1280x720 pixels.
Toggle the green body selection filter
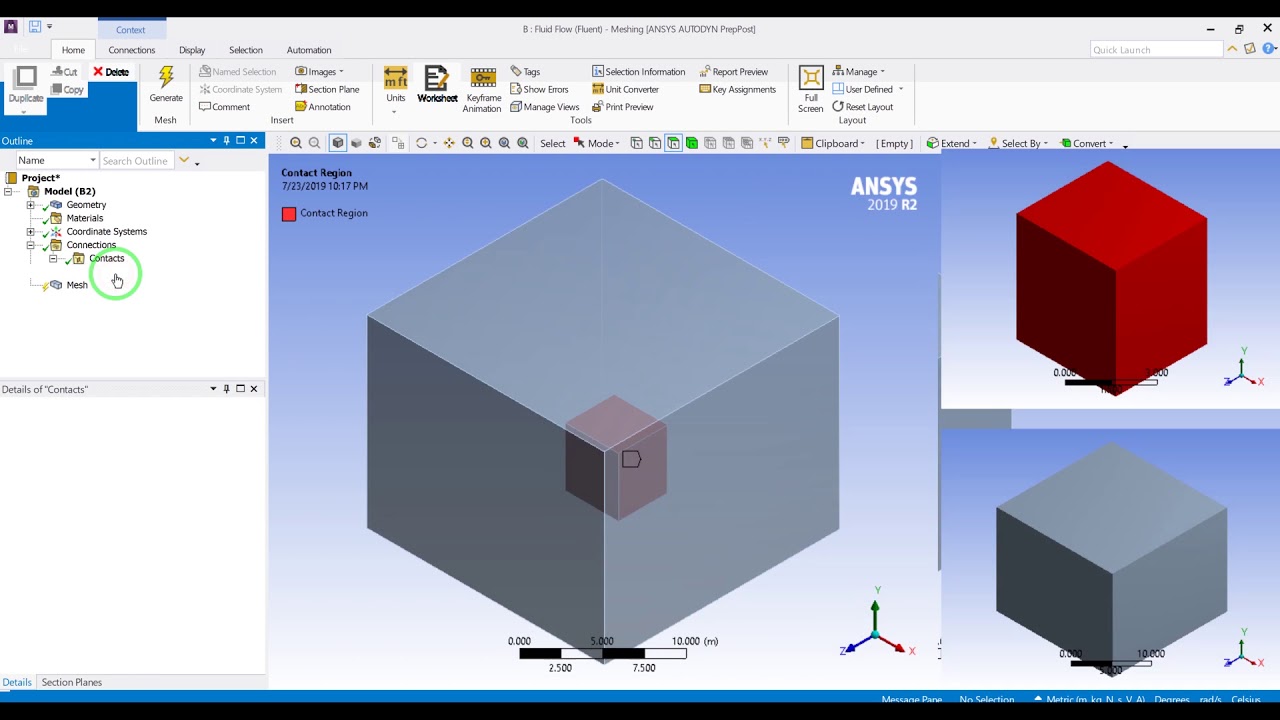click(x=692, y=143)
